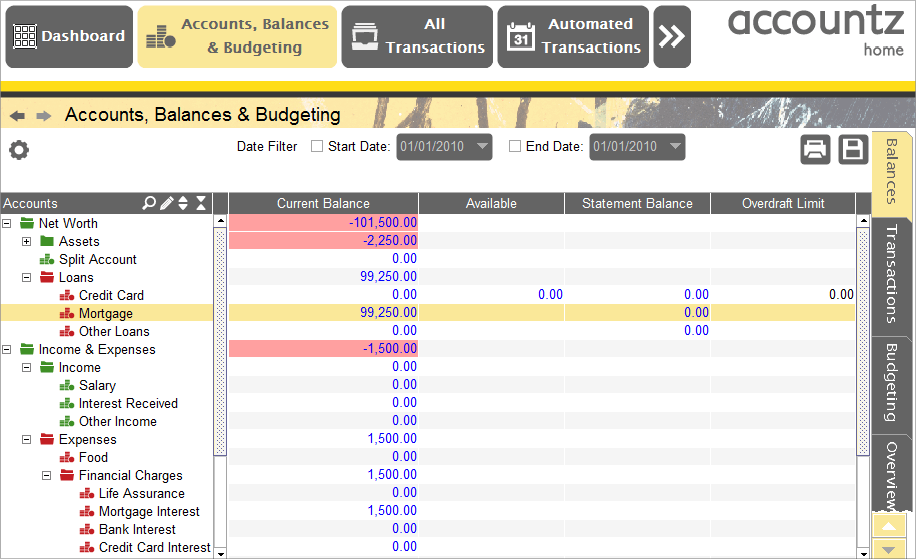916x559 pixels.
Task: Switch to the Transactions side tab
Action: click(891, 275)
